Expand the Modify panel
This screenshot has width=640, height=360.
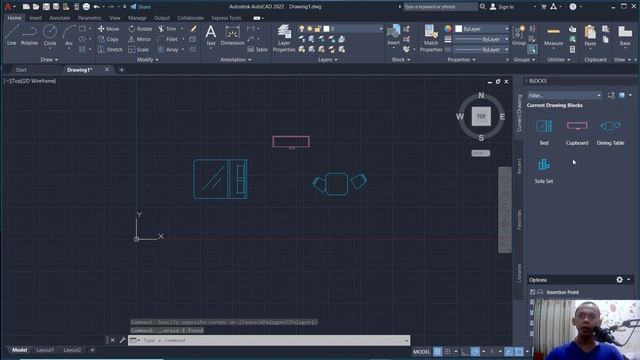point(147,60)
